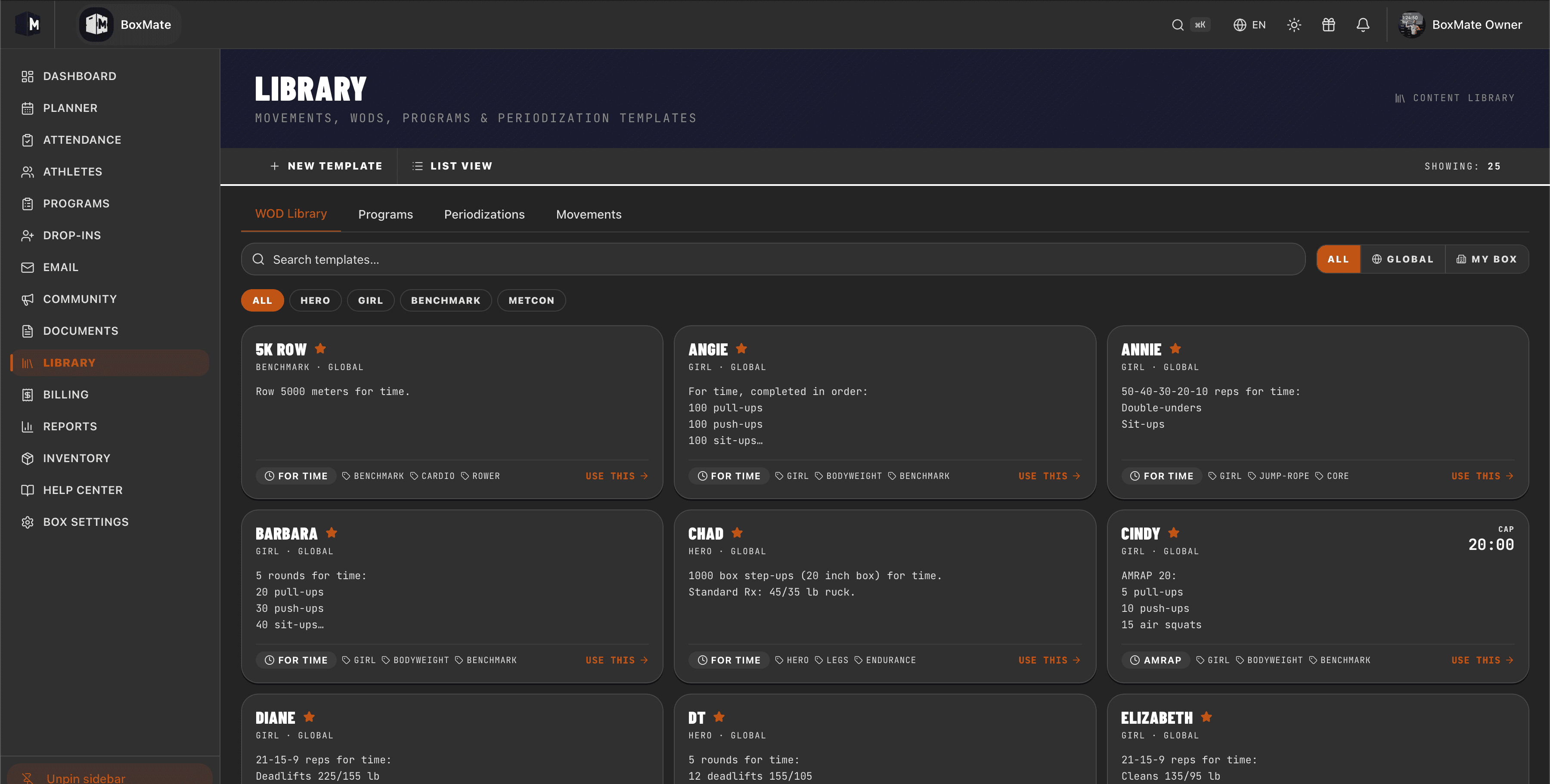This screenshot has width=1550, height=784.
Task: Open the BoxMate Owner profile menu
Action: pyautogui.click(x=1460, y=25)
